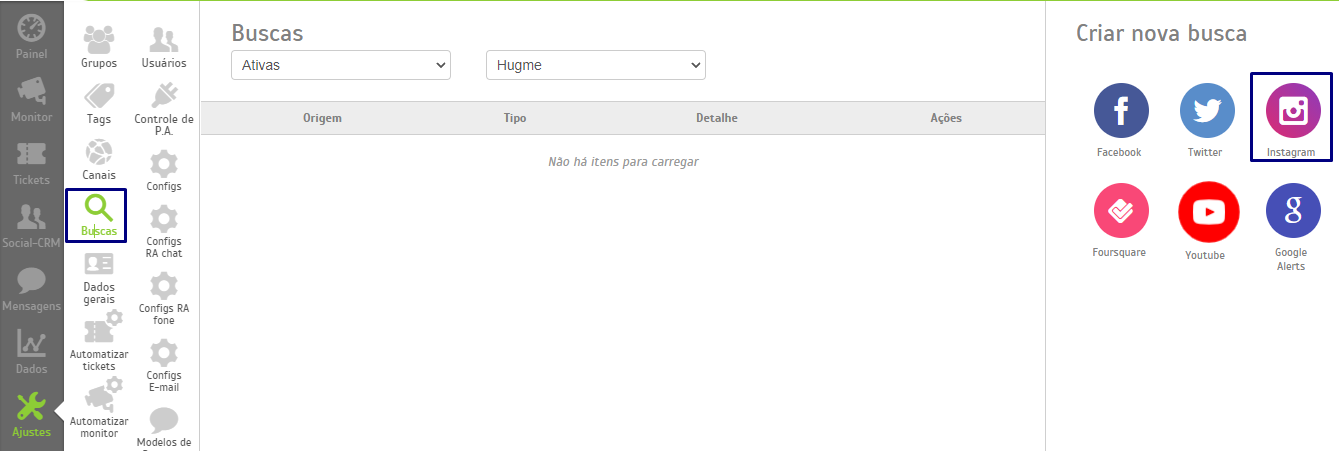
Task: Click the Ações column header
Action: [x=946, y=118]
